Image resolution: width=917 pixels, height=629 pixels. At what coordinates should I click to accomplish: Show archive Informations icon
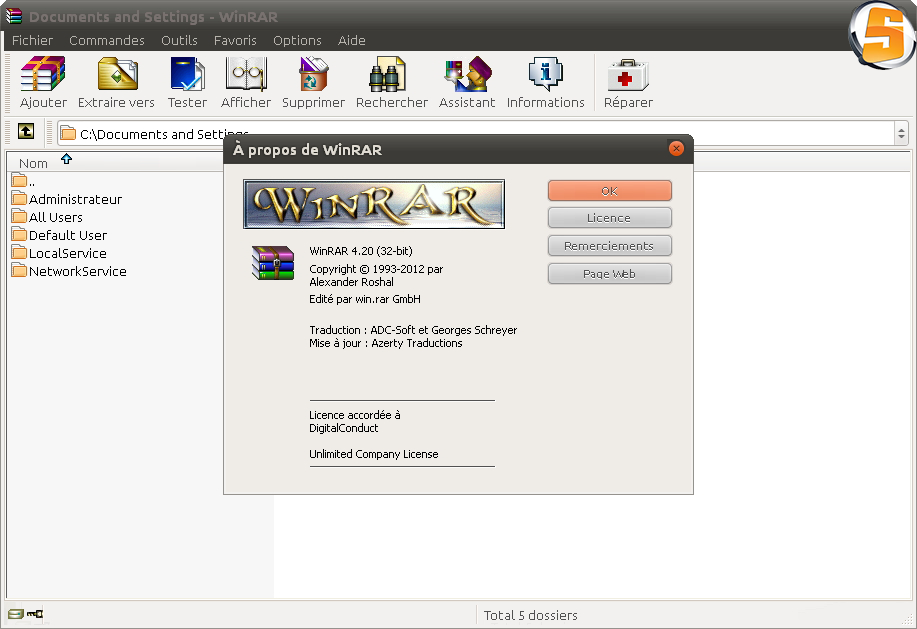[546, 74]
